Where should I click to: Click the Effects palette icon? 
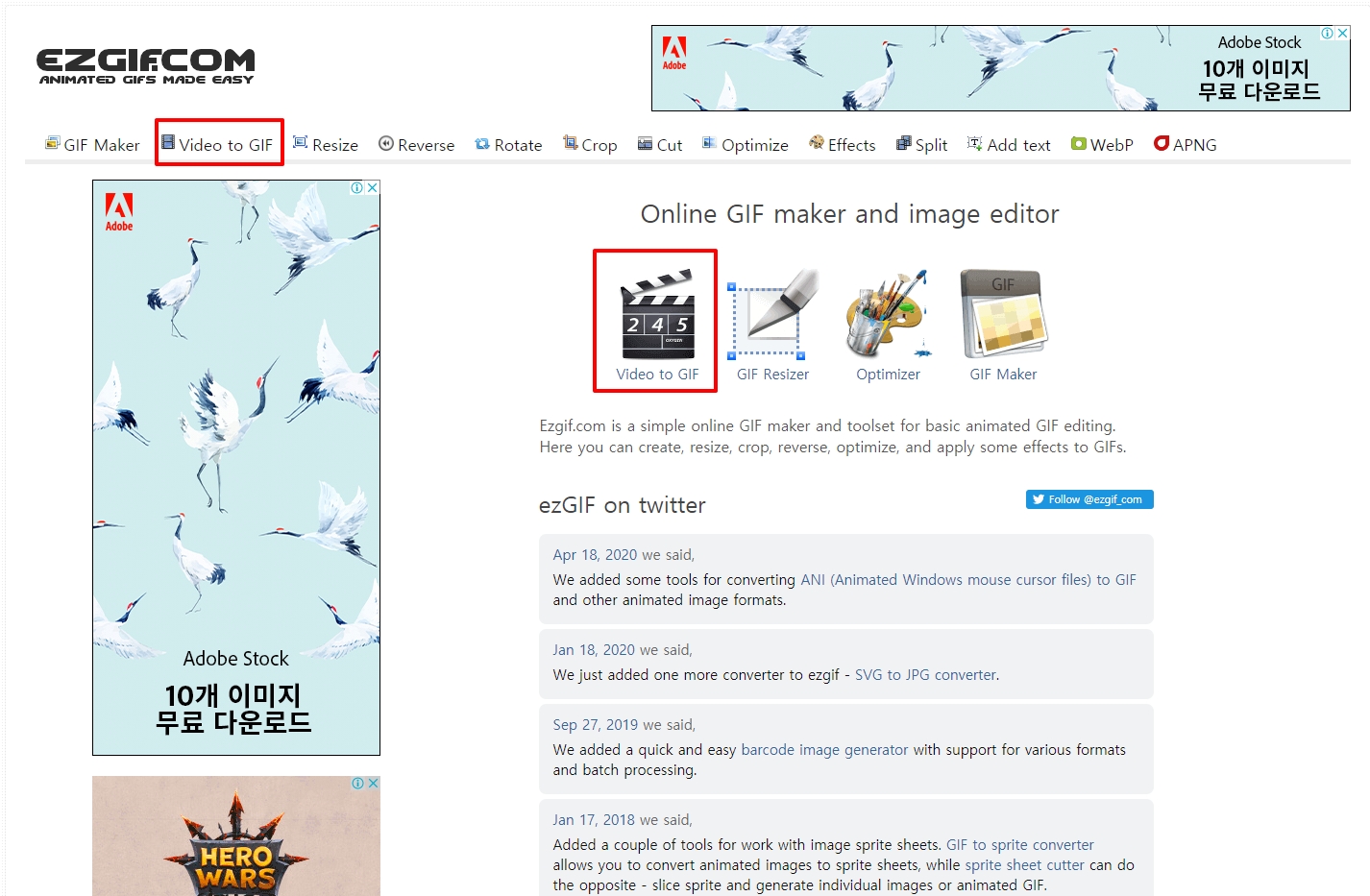[817, 143]
